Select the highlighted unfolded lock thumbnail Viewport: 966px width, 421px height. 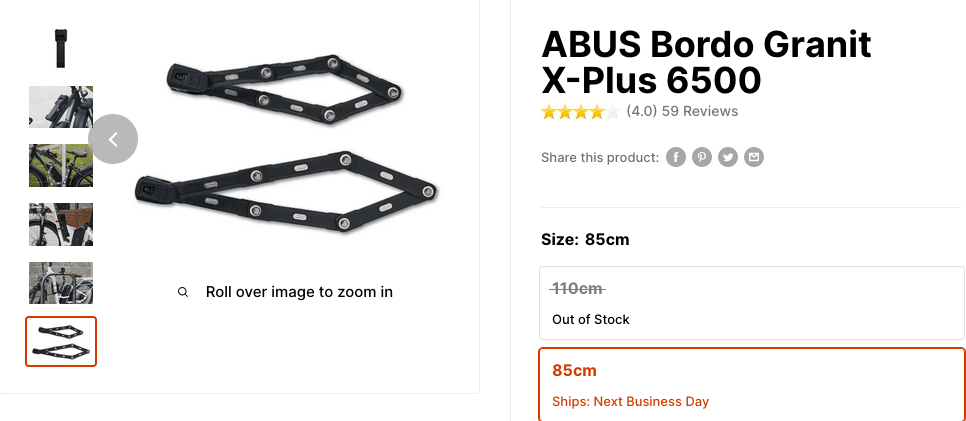[x=61, y=341]
